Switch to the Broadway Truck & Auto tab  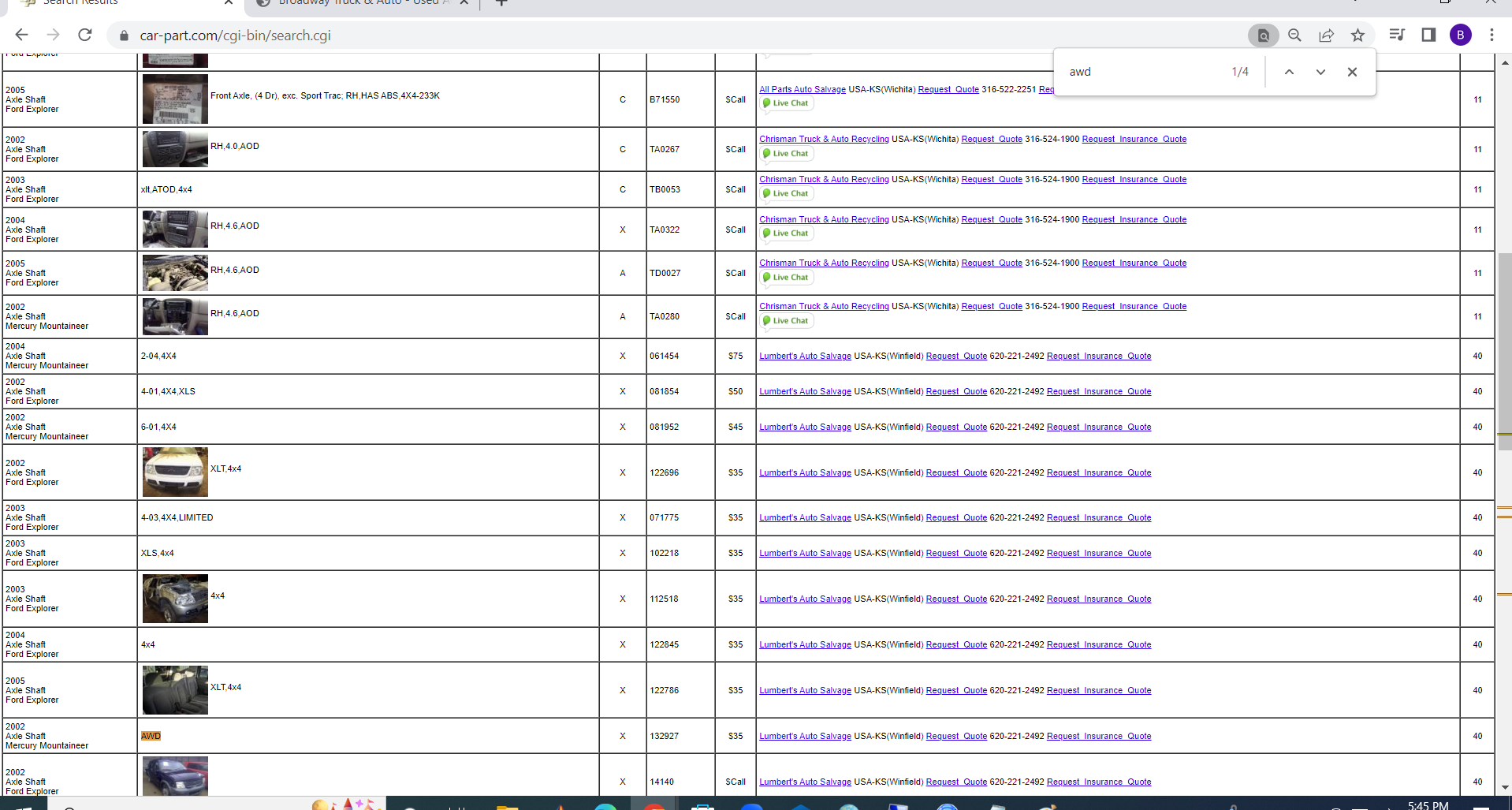[363, 3]
